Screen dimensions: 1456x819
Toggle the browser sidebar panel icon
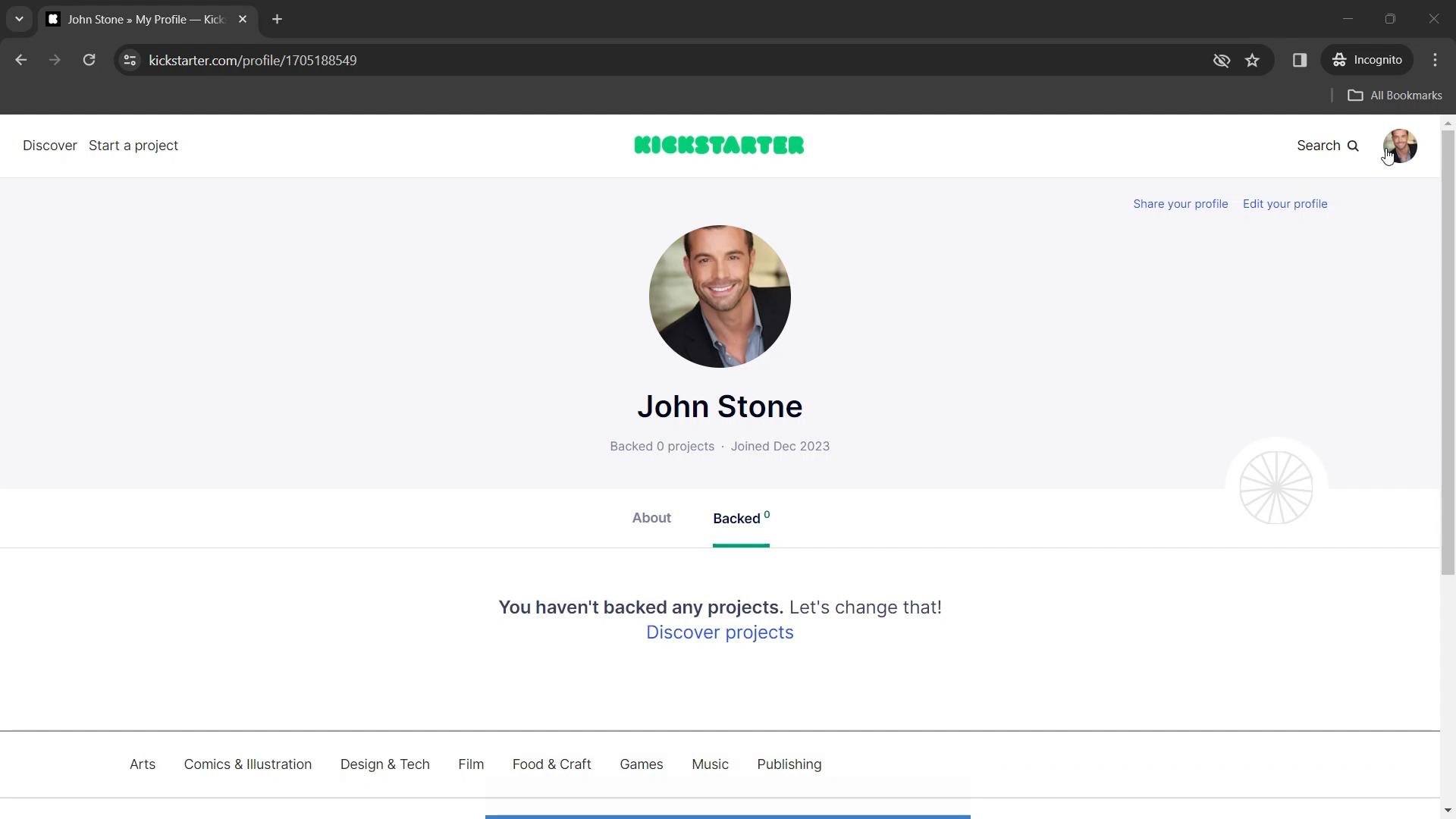pyautogui.click(x=1299, y=59)
